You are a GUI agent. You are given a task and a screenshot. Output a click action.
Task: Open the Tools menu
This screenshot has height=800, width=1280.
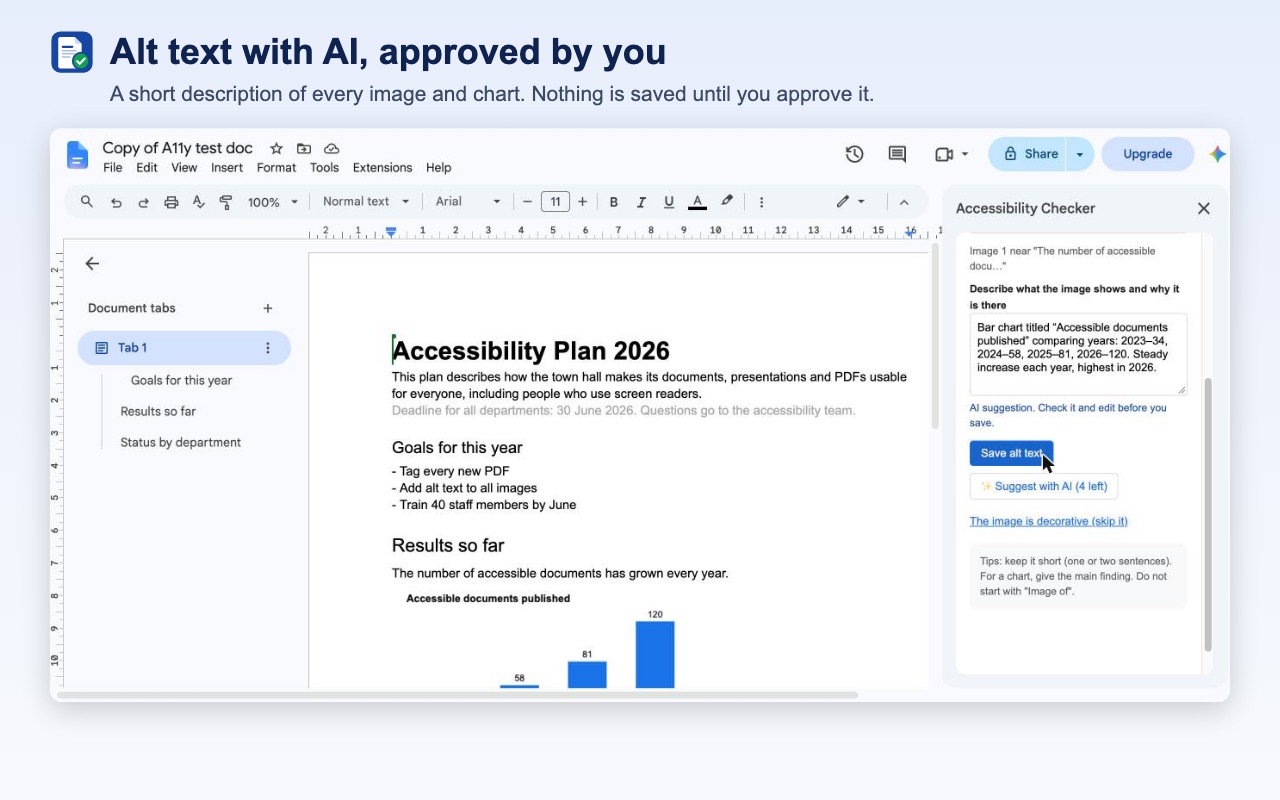324,168
